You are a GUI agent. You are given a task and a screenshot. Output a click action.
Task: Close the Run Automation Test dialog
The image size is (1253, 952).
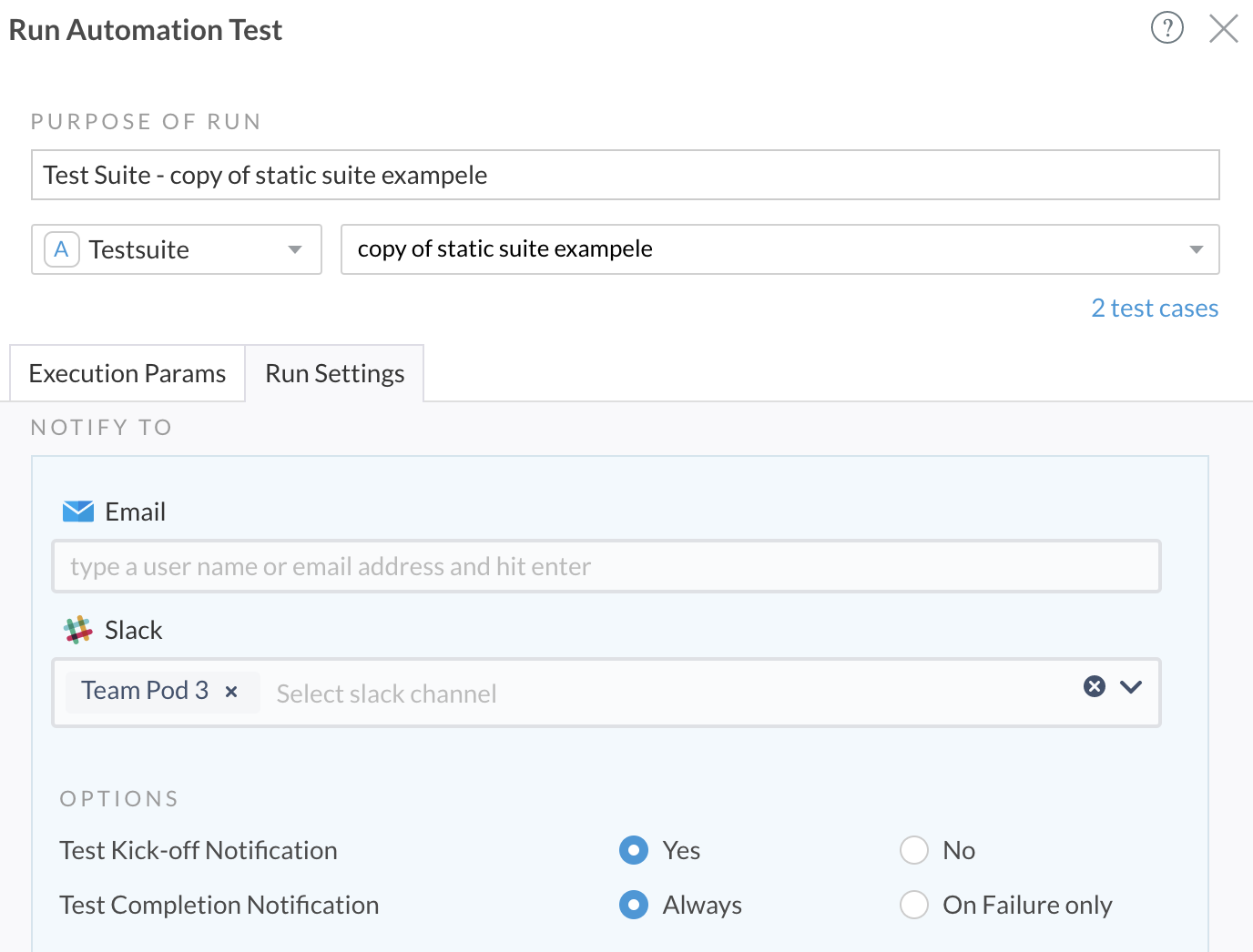click(x=1223, y=28)
